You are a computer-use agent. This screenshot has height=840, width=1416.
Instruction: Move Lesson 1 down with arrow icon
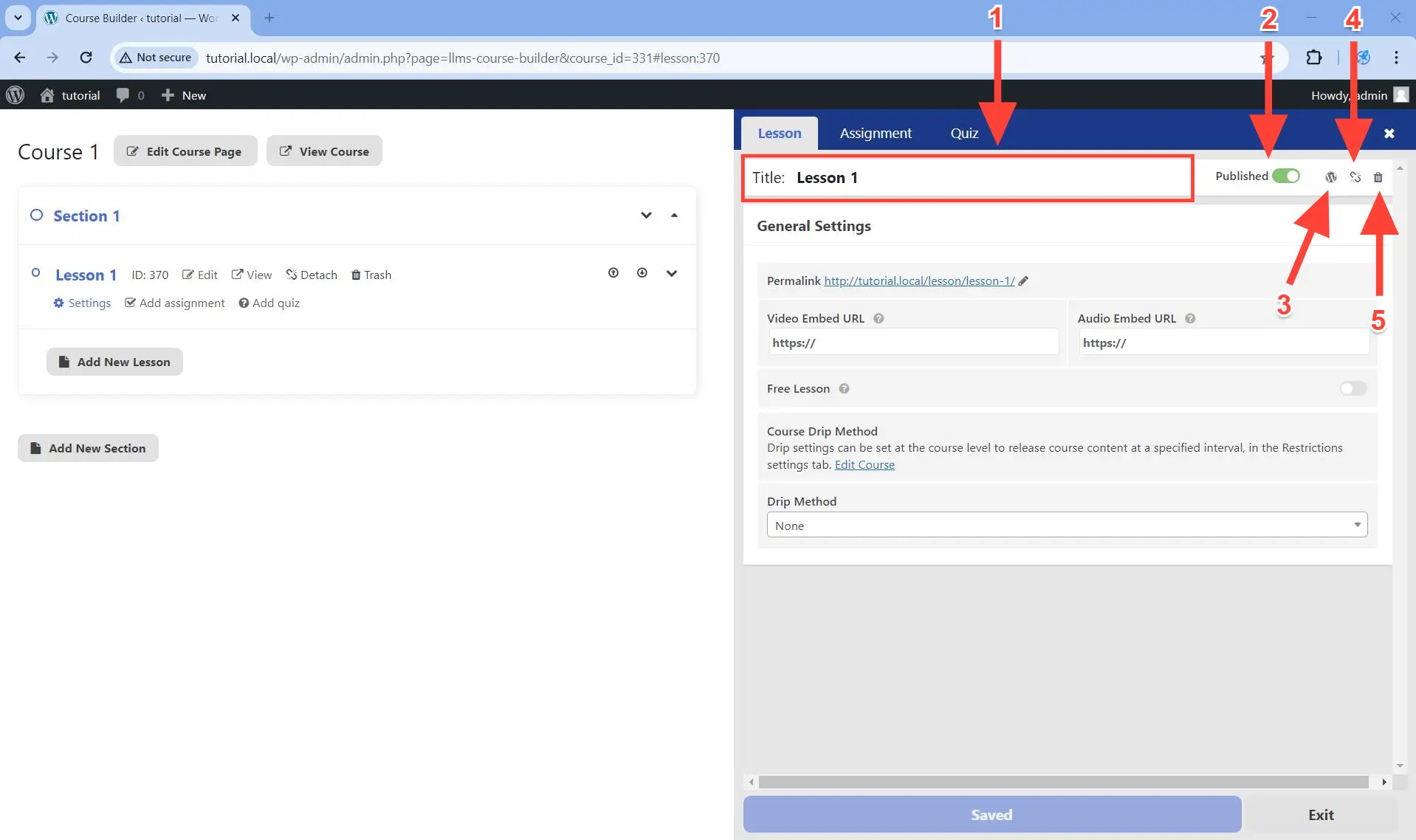point(642,273)
